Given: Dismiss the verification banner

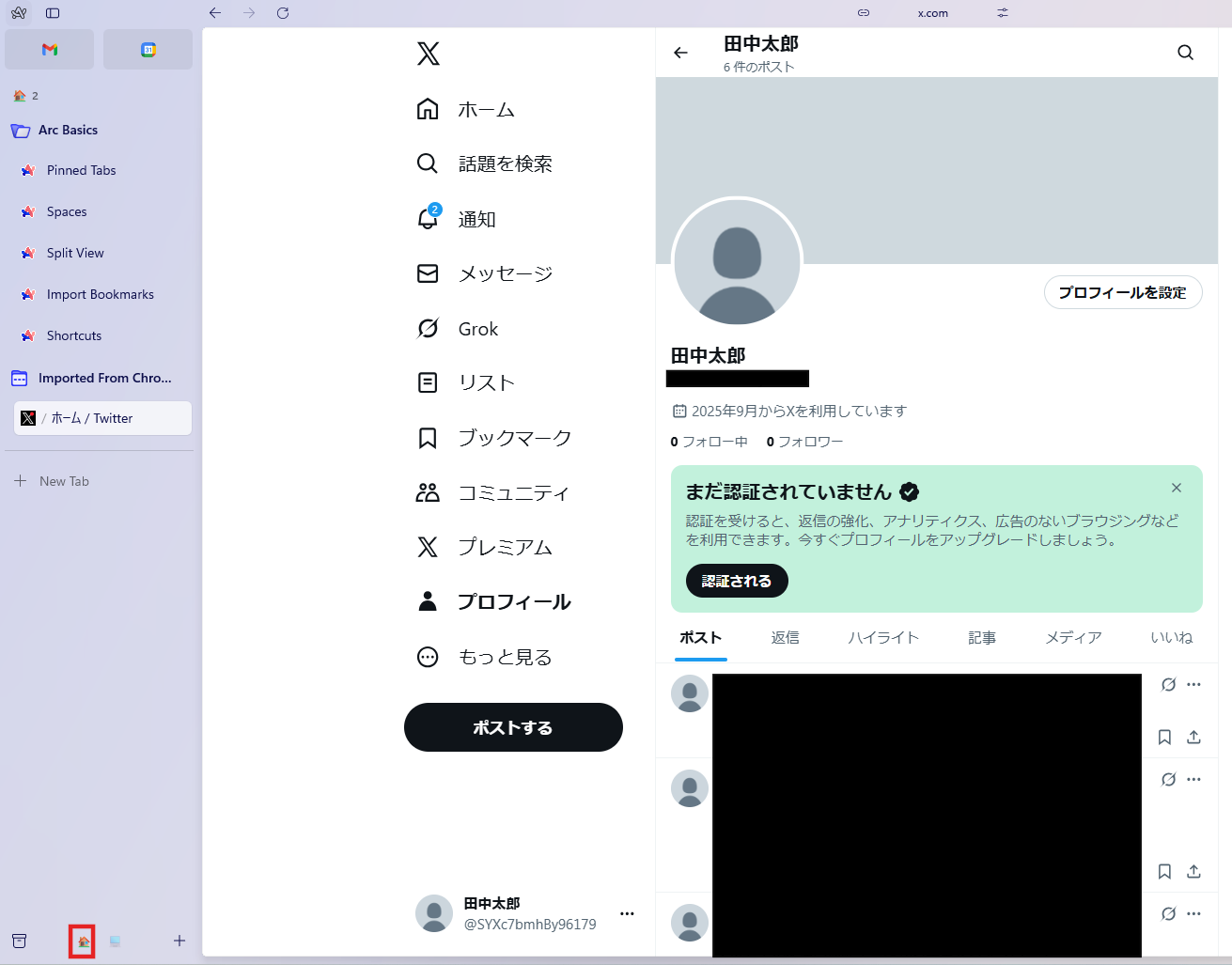Looking at the screenshot, I should point(1176,488).
